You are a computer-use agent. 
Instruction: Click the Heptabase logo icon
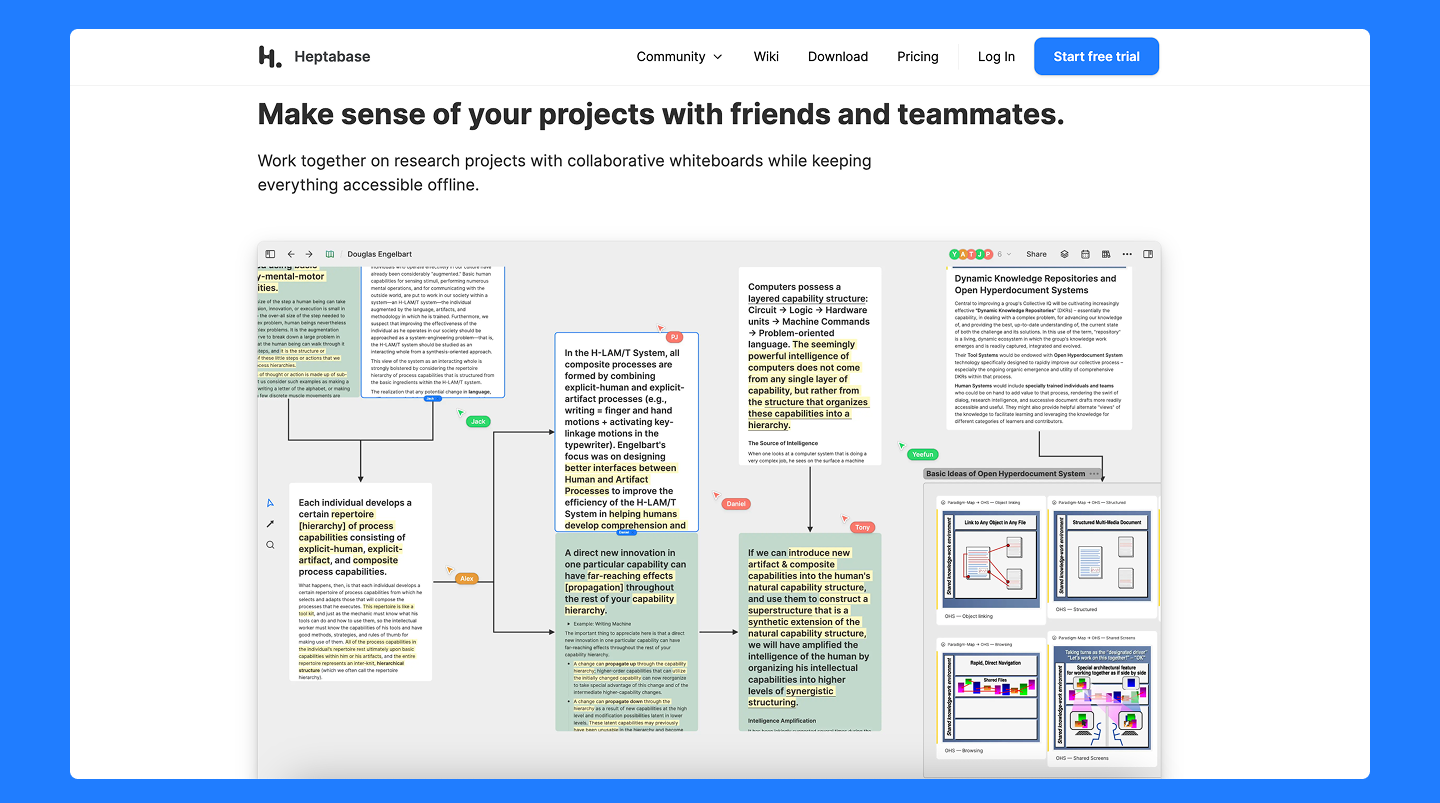pos(270,56)
